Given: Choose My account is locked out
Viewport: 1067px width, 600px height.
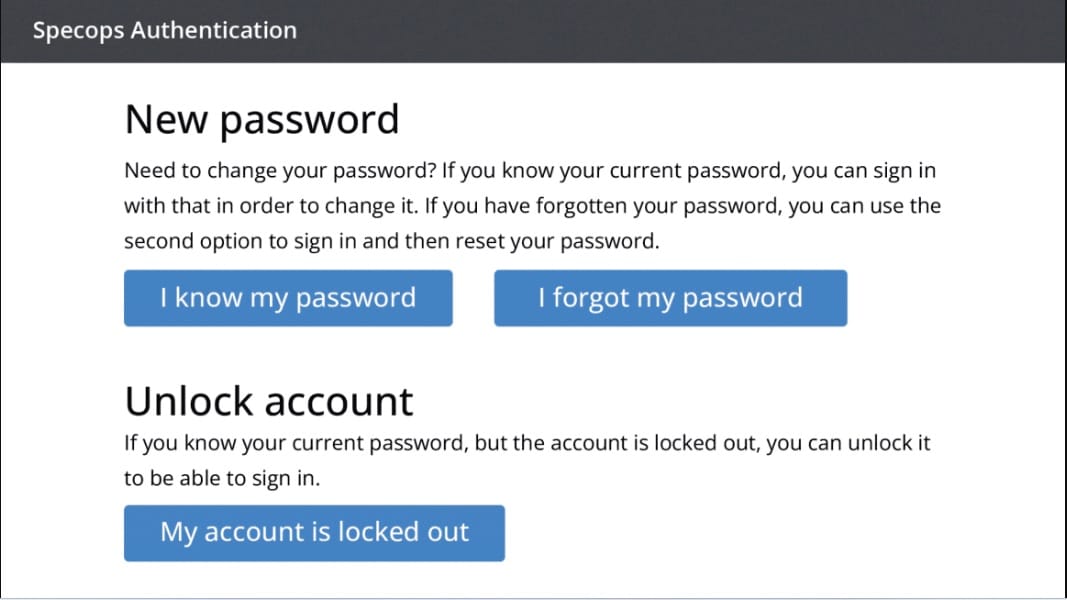Looking at the screenshot, I should click(314, 533).
